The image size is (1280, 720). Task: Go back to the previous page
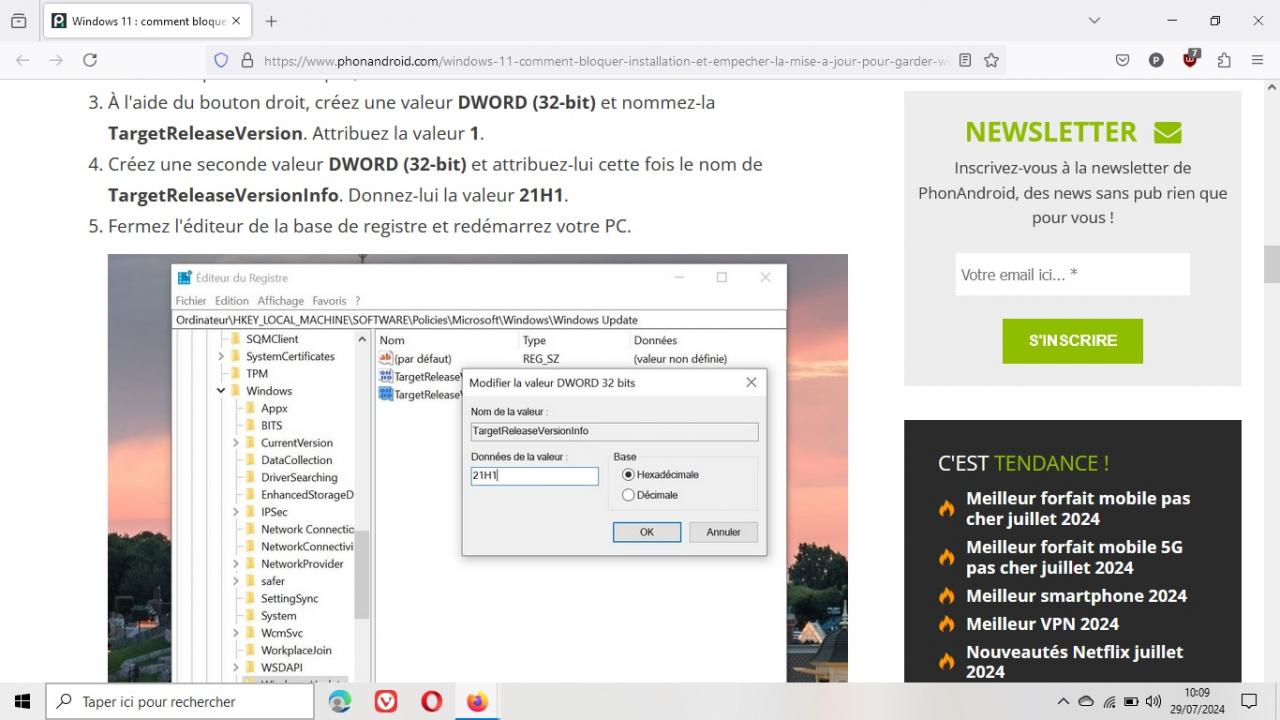[x=23, y=60]
